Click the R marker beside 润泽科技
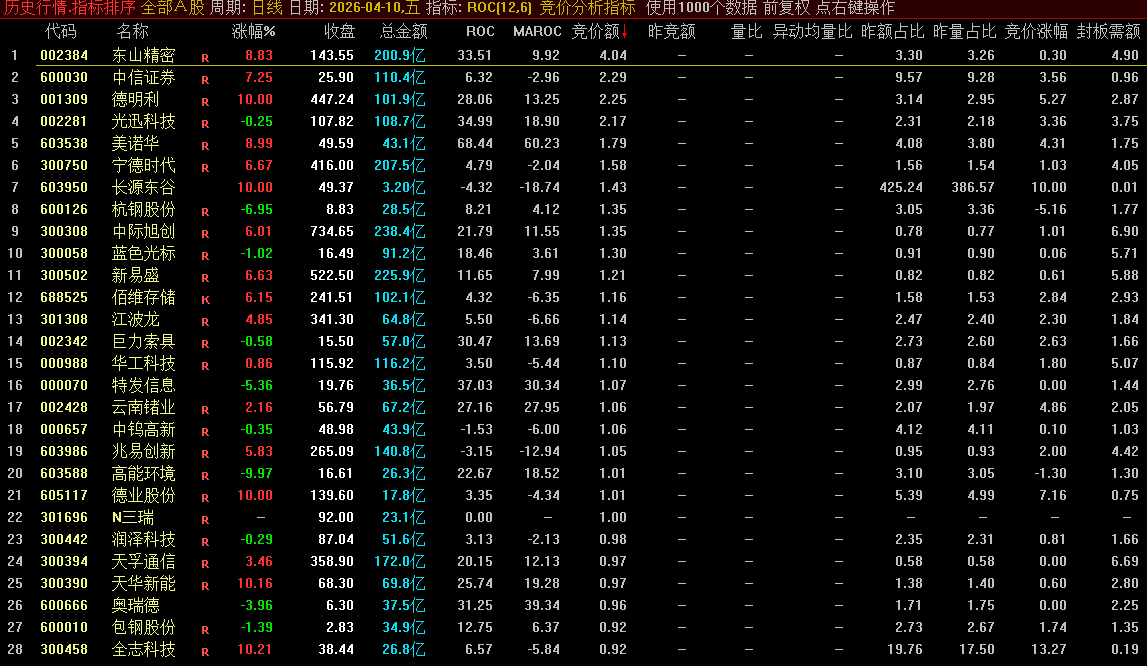1147x666 pixels. click(205, 542)
